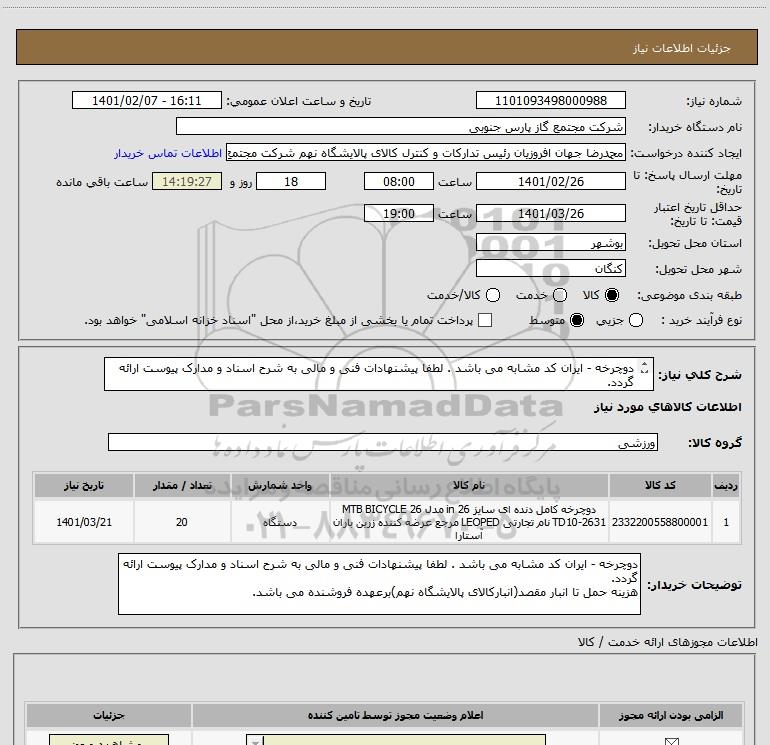
Task: Click the view license button in جزئیات column
Action: click(109, 740)
